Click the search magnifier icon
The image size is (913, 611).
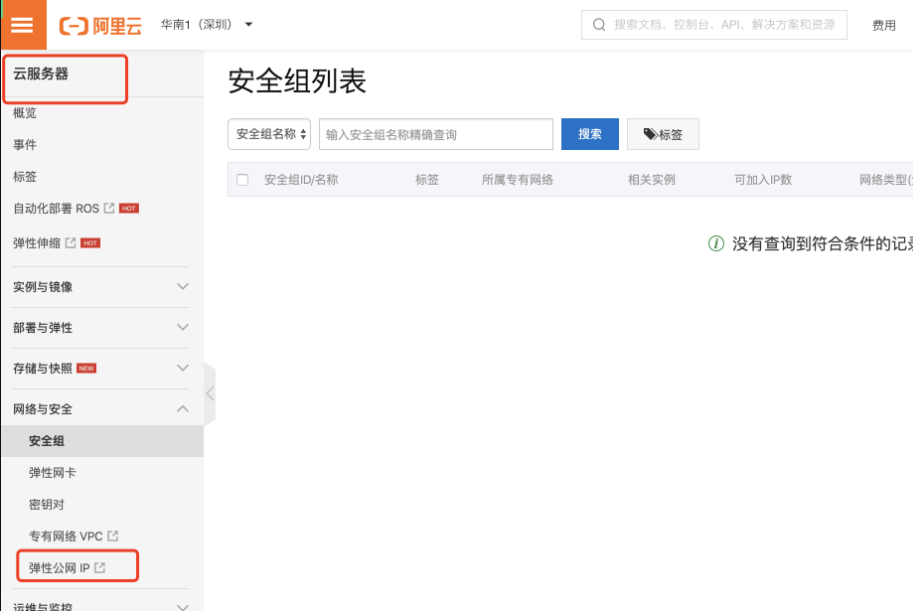point(598,24)
